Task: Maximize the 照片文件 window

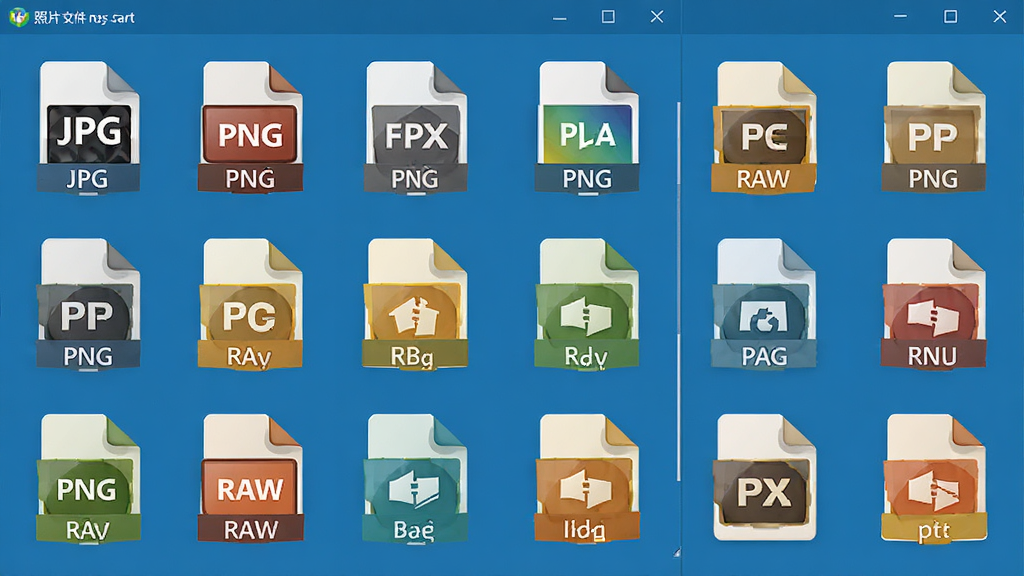Action: tap(608, 18)
